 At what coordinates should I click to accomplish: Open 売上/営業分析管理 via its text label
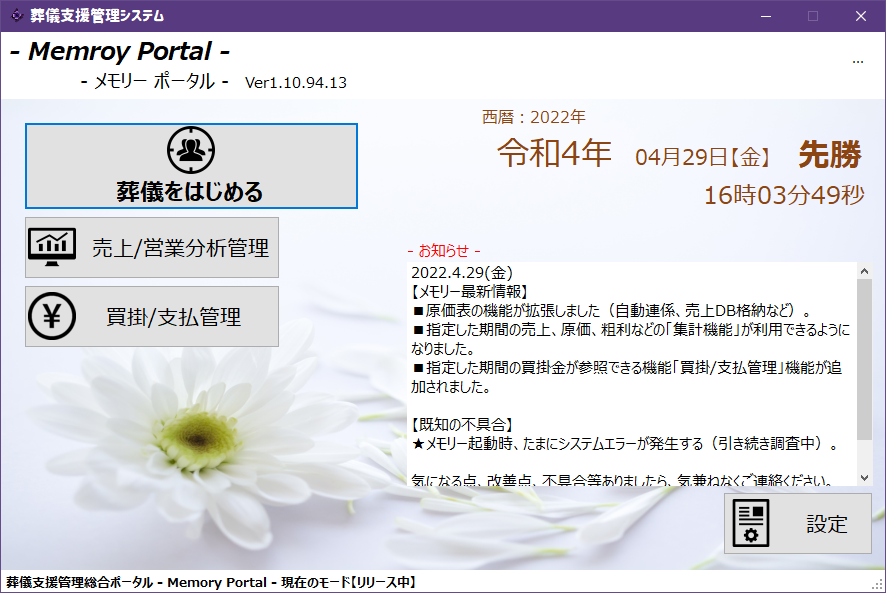click(x=180, y=247)
